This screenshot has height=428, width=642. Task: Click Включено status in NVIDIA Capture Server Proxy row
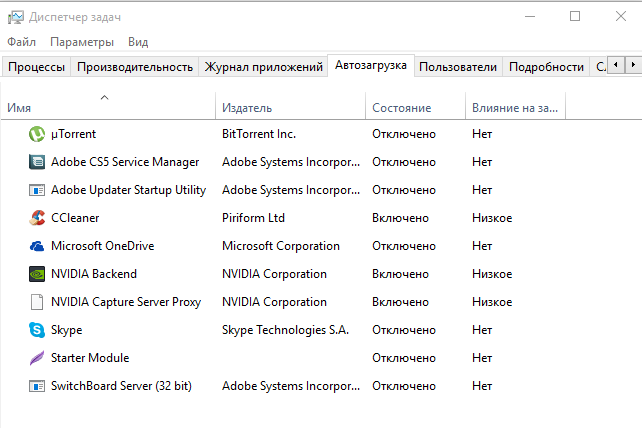(400, 302)
